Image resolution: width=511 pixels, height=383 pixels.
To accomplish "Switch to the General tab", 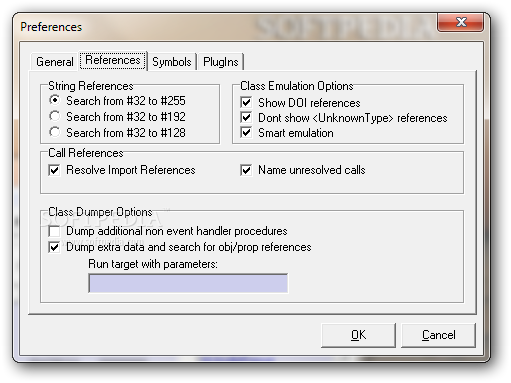I will [x=55, y=62].
